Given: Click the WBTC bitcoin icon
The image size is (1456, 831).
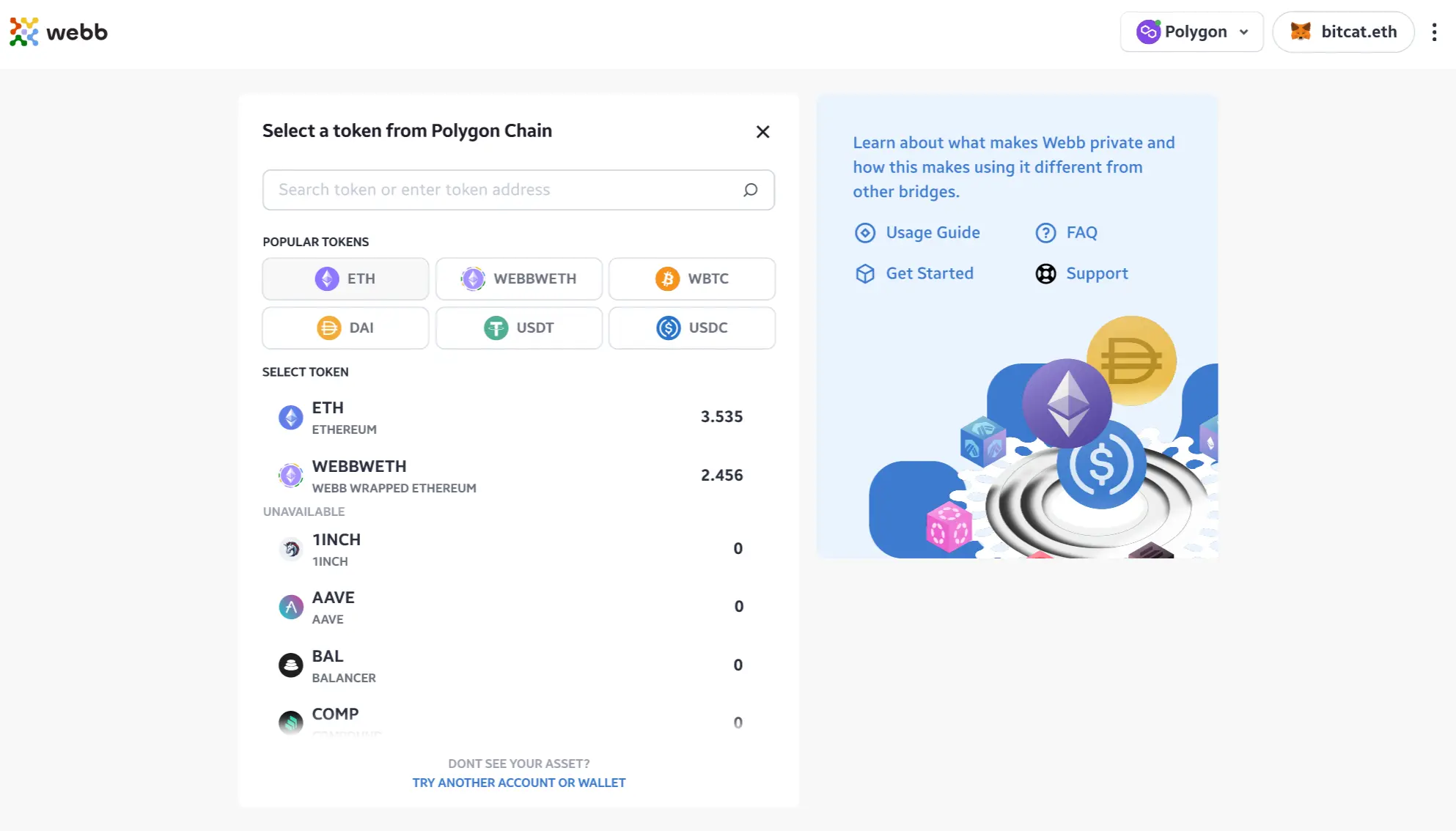Looking at the screenshot, I should pos(667,278).
